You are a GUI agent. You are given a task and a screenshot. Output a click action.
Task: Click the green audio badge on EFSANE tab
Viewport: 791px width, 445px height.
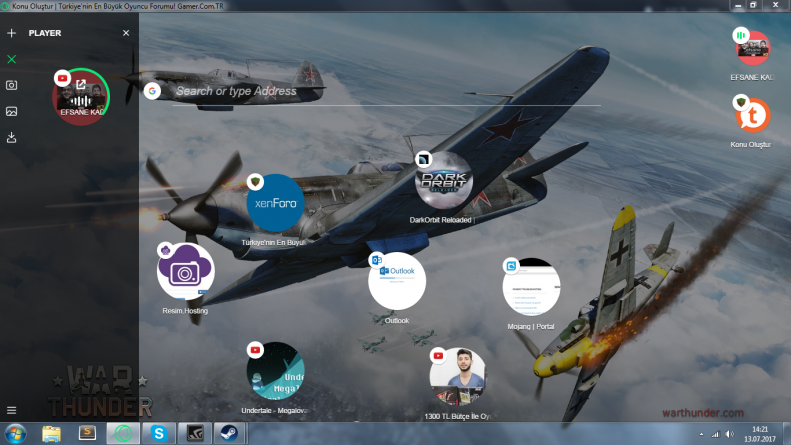pos(741,35)
